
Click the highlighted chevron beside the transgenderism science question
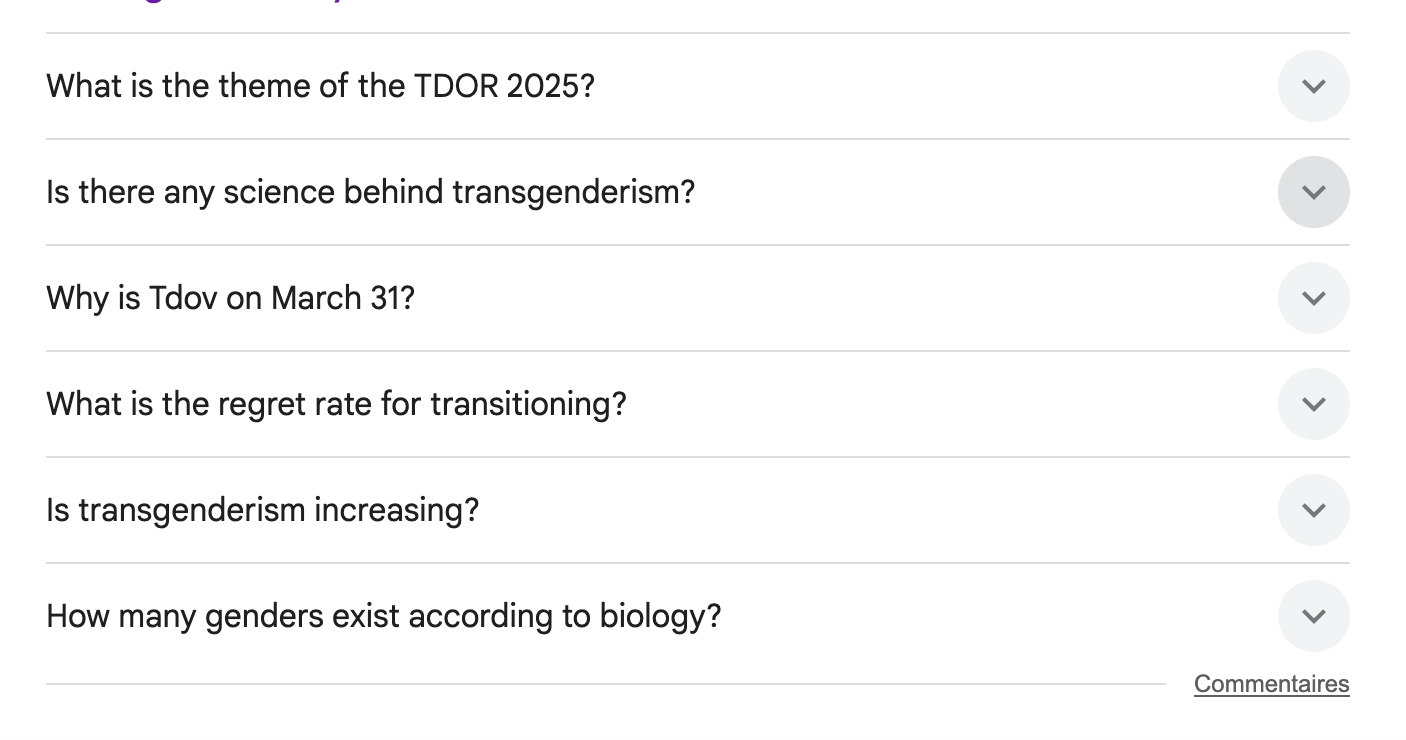(x=1313, y=192)
